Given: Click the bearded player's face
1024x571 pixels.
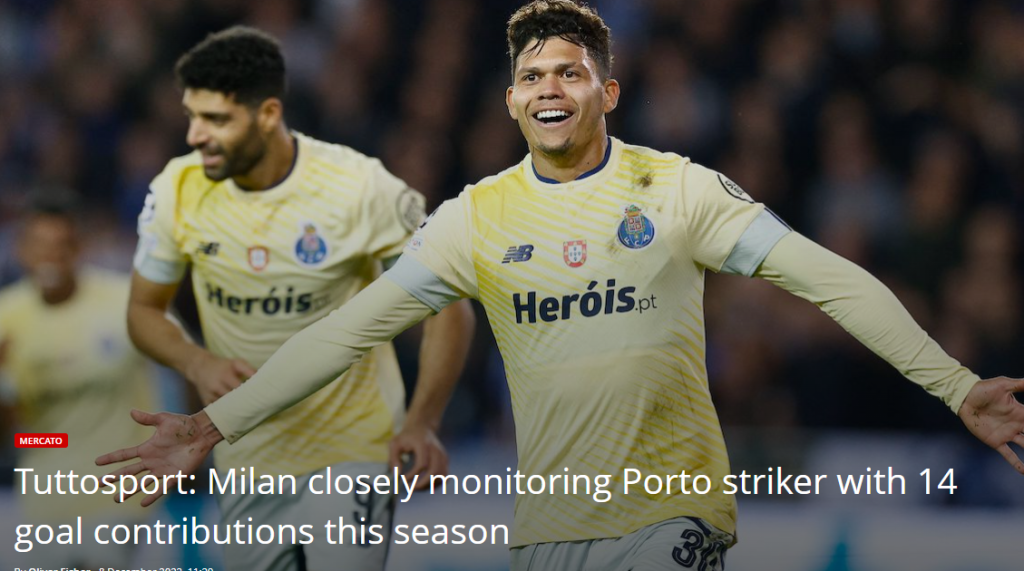Looking at the screenshot, I should point(222,131).
